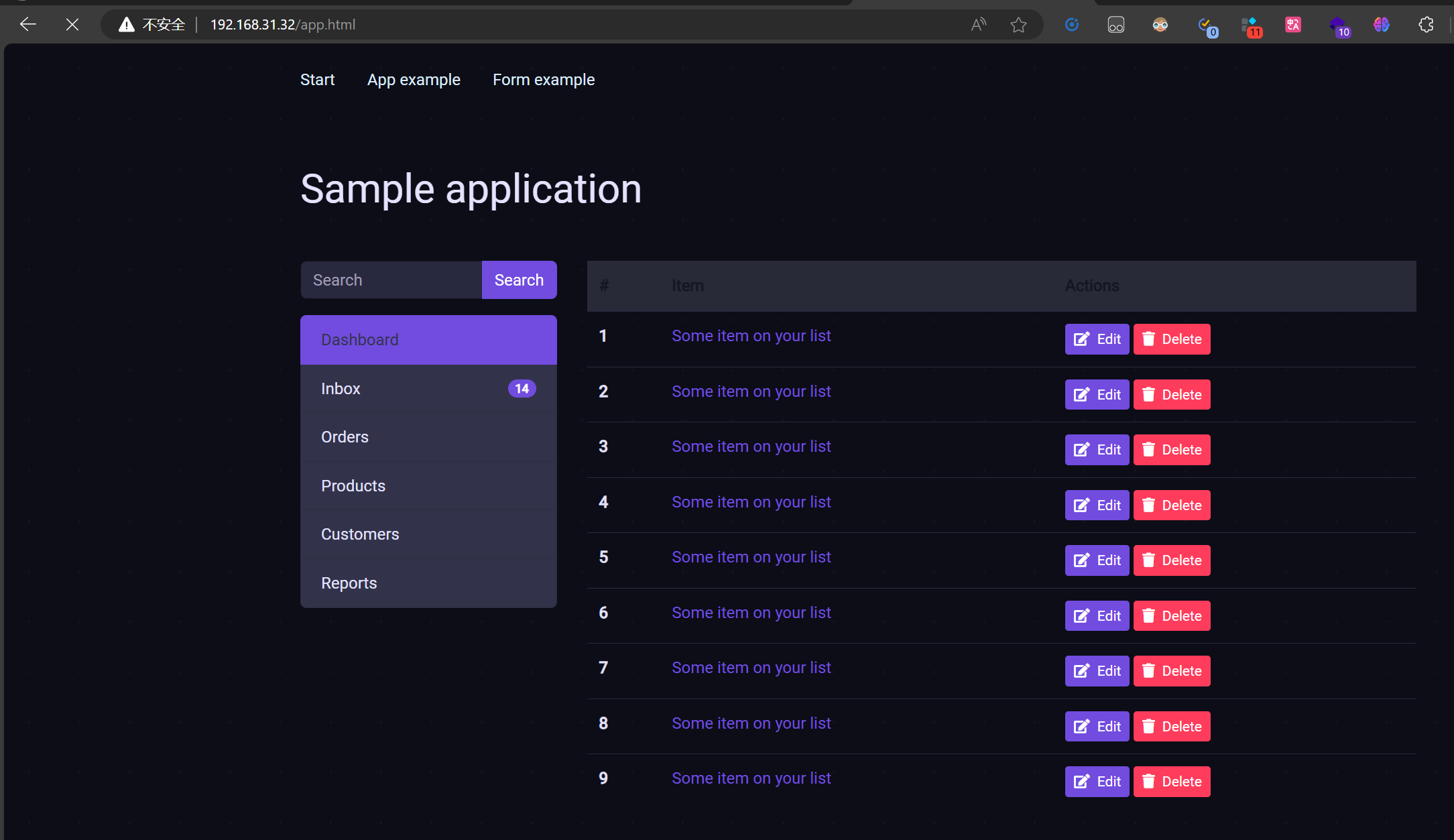1454x840 pixels.
Task: Select Customers in the sidebar
Action: click(x=428, y=534)
